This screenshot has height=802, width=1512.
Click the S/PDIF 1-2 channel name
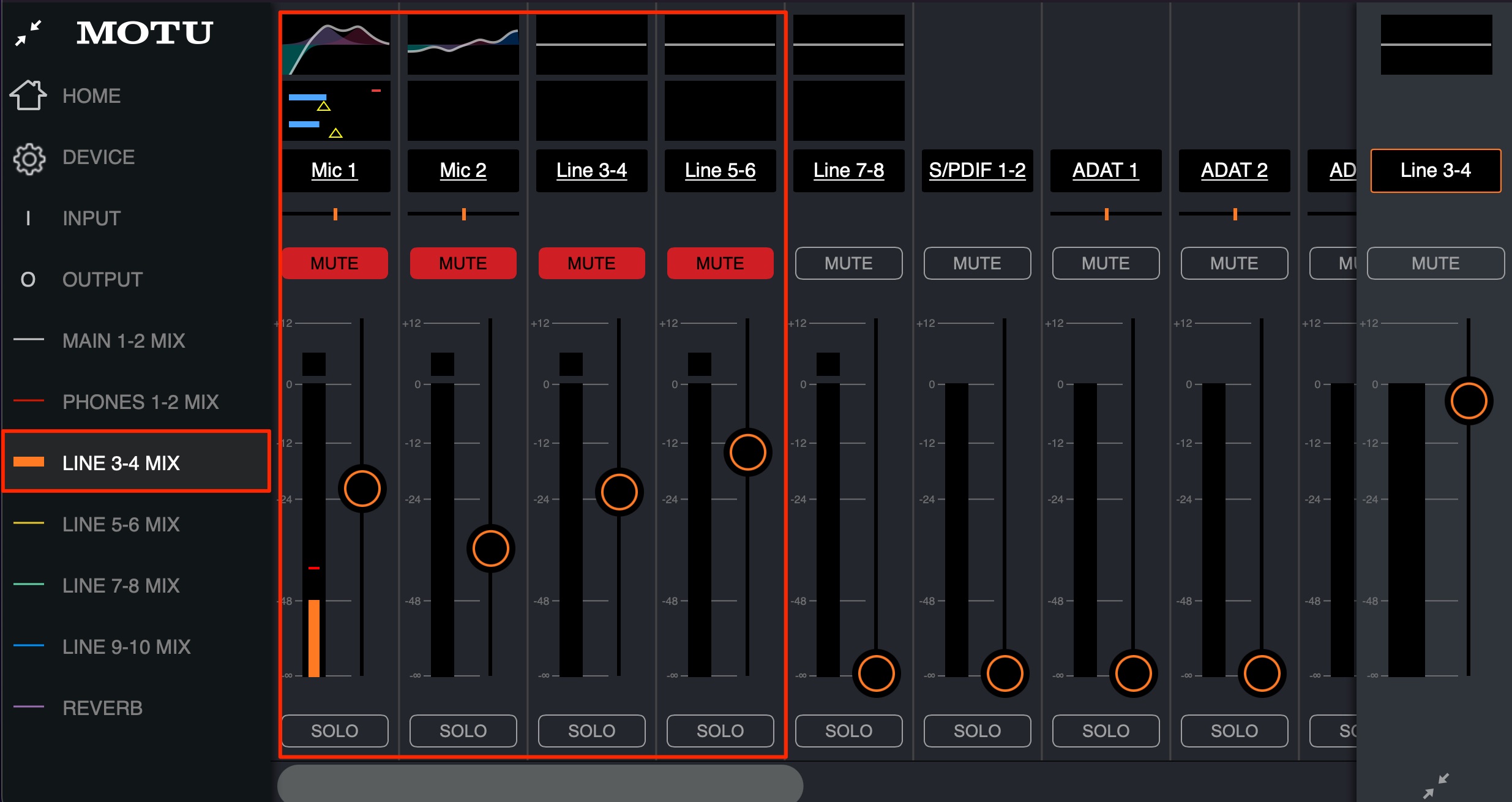(978, 171)
